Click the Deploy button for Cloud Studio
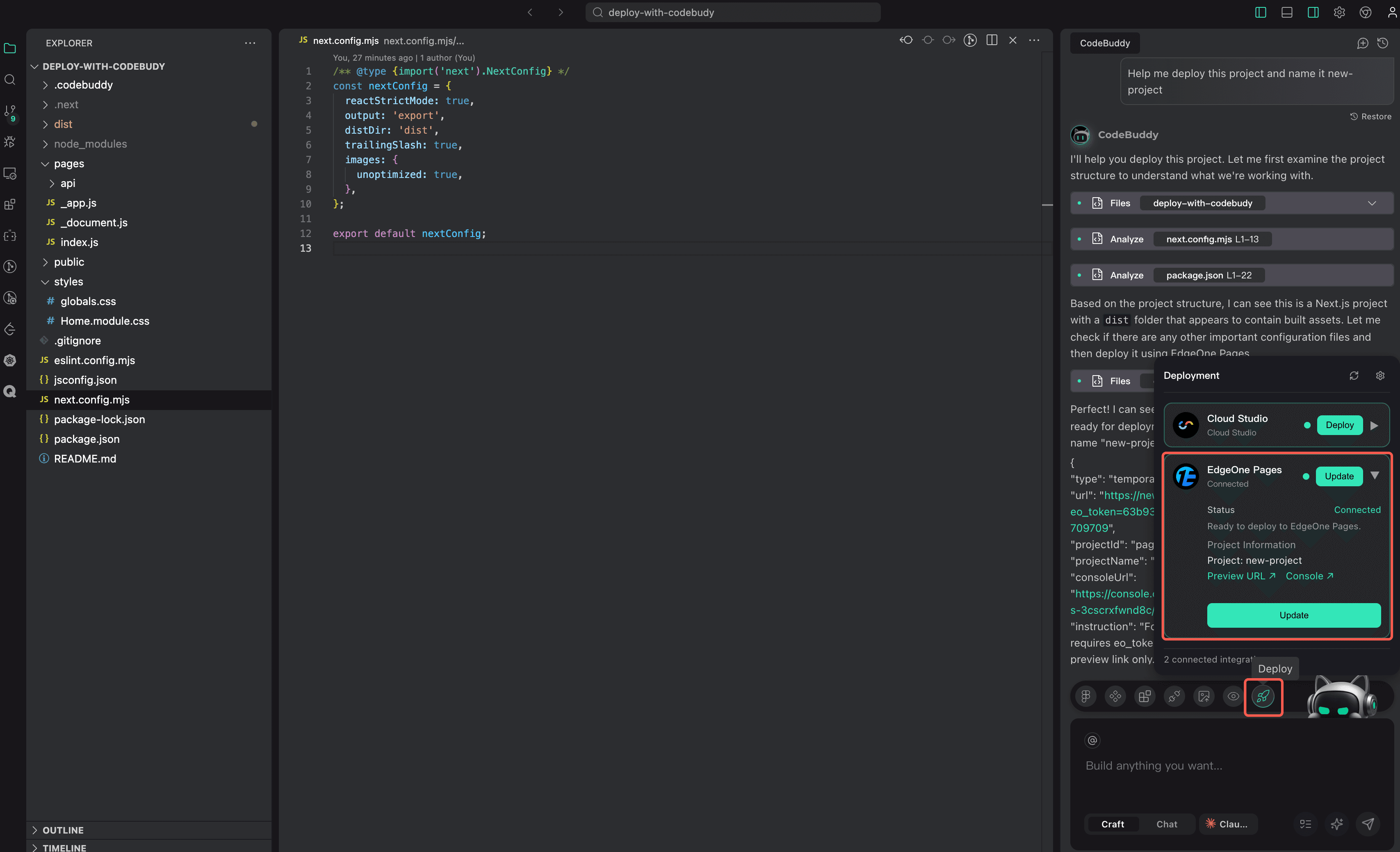The width and height of the screenshot is (1400, 852). point(1339,425)
